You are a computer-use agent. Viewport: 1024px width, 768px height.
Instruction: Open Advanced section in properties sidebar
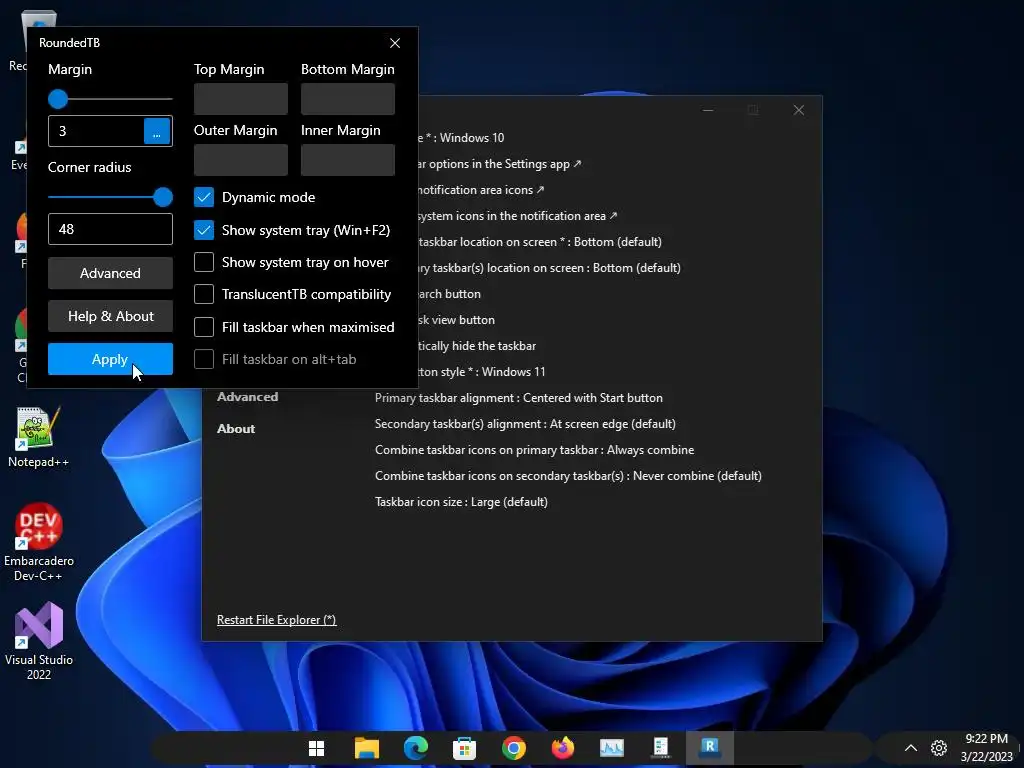click(x=248, y=396)
